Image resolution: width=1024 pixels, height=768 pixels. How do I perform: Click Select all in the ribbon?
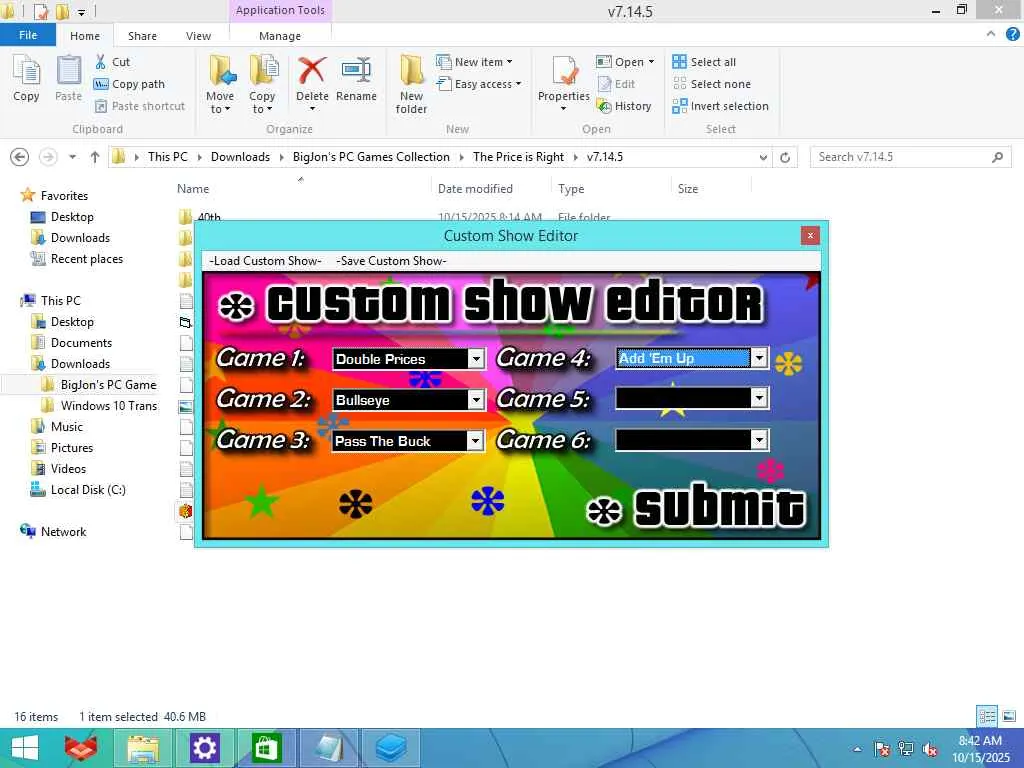[x=704, y=62]
